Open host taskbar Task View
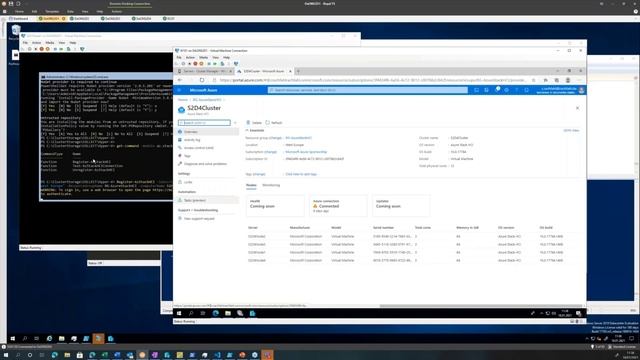 (x=42, y=355)
